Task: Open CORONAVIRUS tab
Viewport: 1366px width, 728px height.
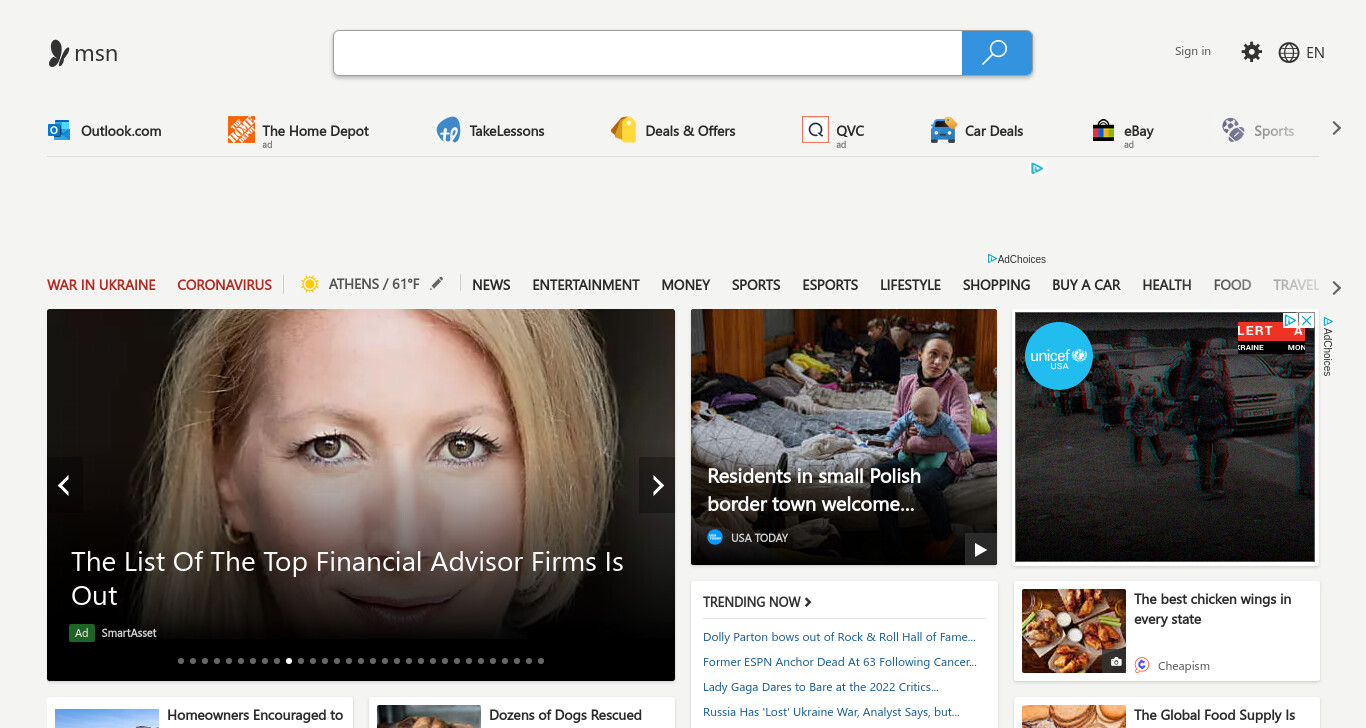Action: (225, 285)
